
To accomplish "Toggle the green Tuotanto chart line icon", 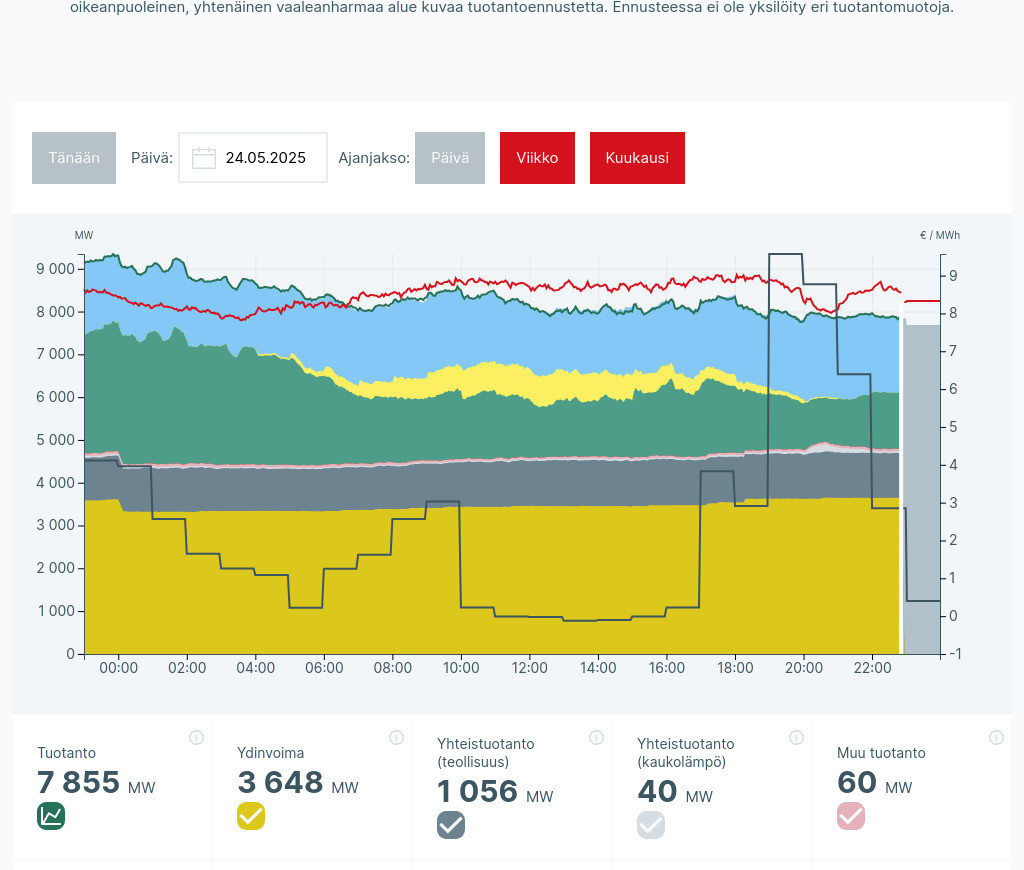I will (51, 816).
